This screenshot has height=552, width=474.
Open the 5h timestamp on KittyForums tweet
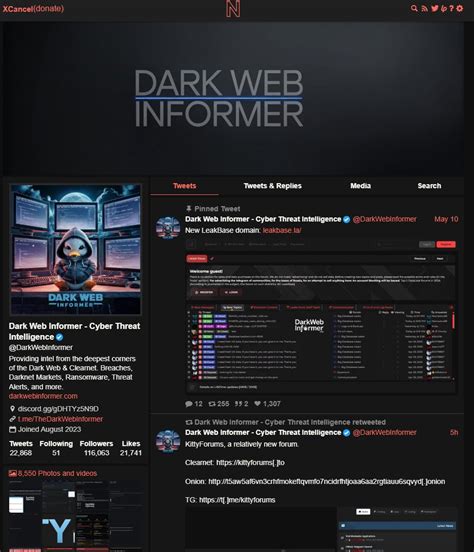pos(454,433)
